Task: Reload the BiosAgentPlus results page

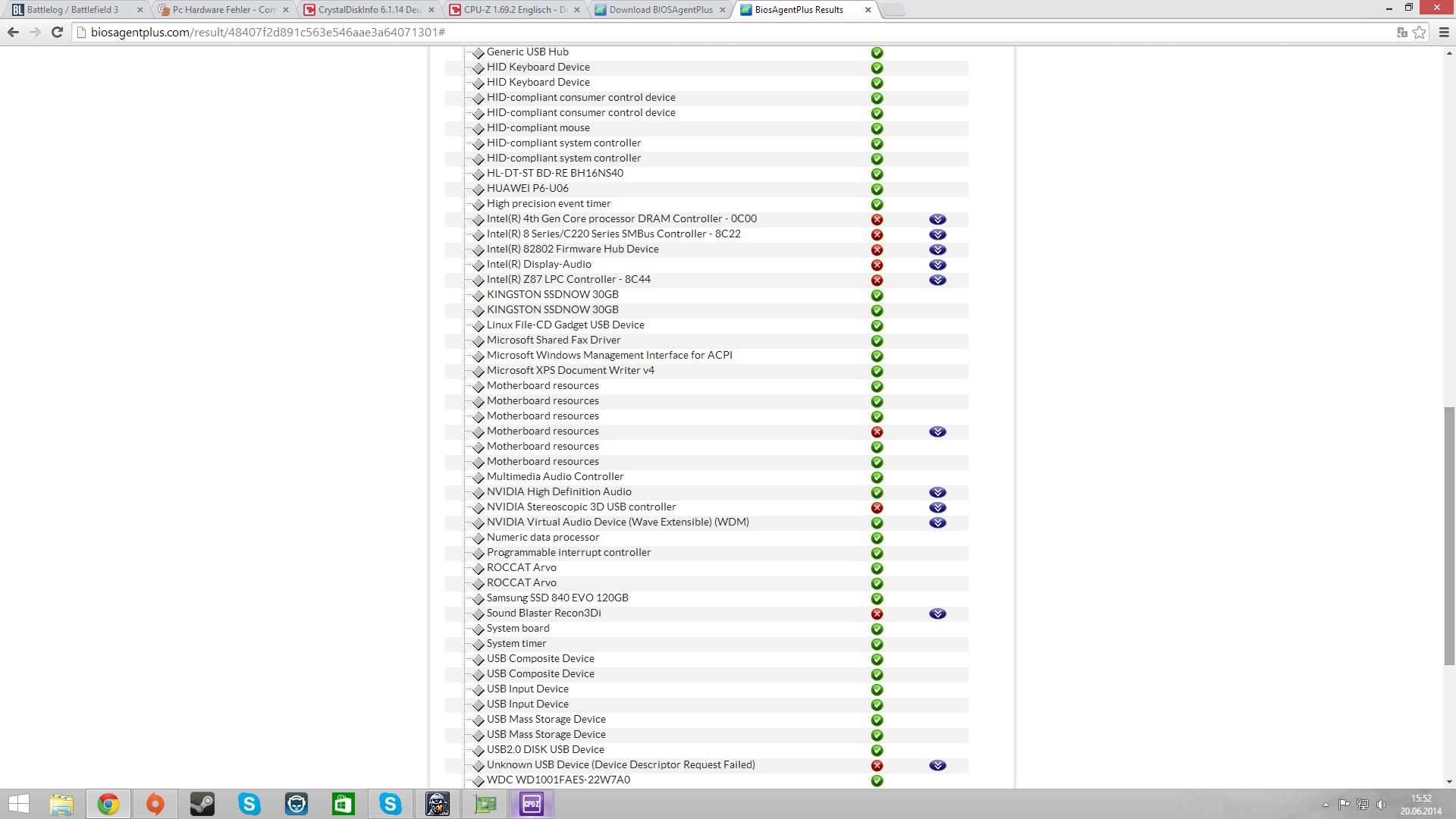Action: tap(57, 32)
